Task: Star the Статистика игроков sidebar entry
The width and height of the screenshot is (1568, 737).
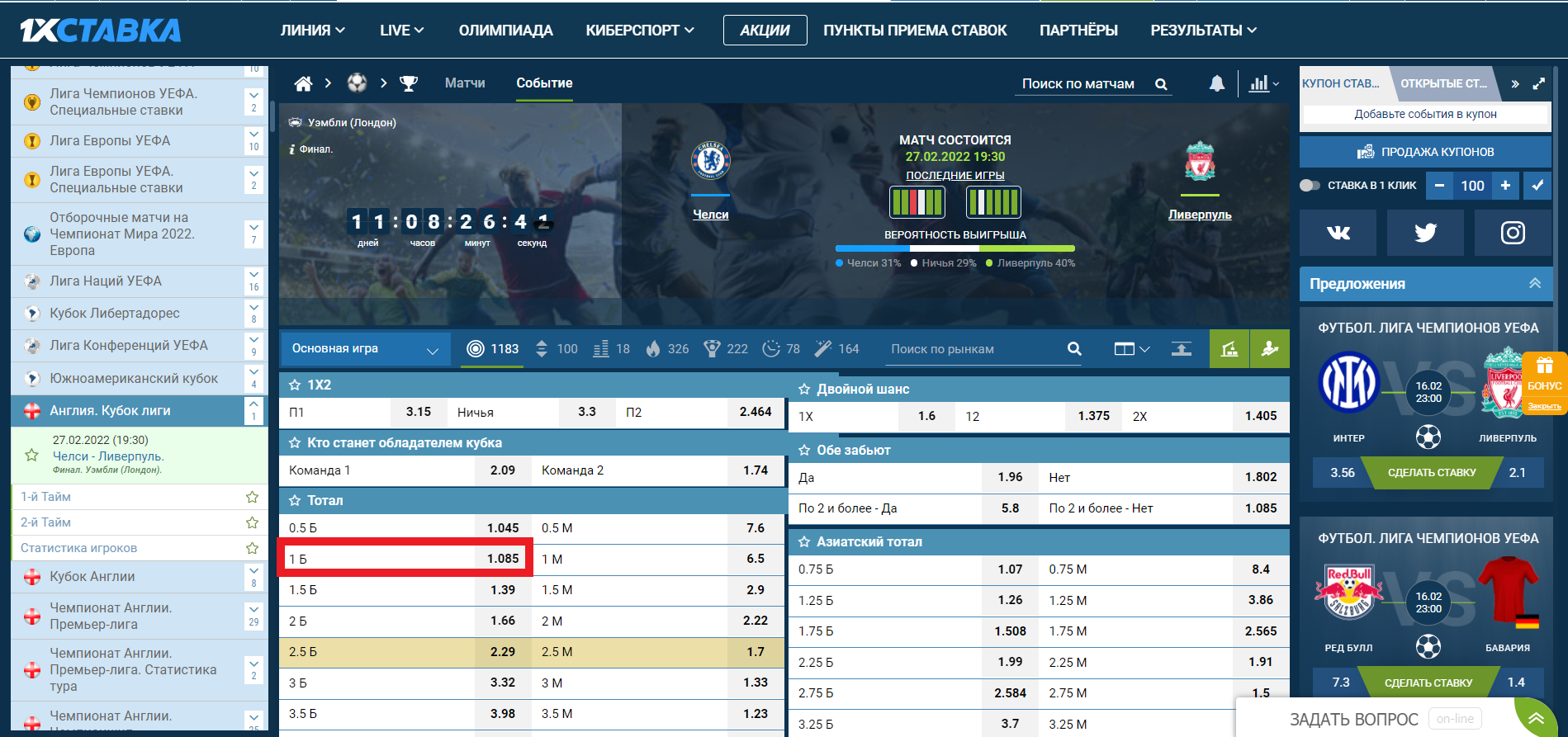Action: click(x=252, y=548)
